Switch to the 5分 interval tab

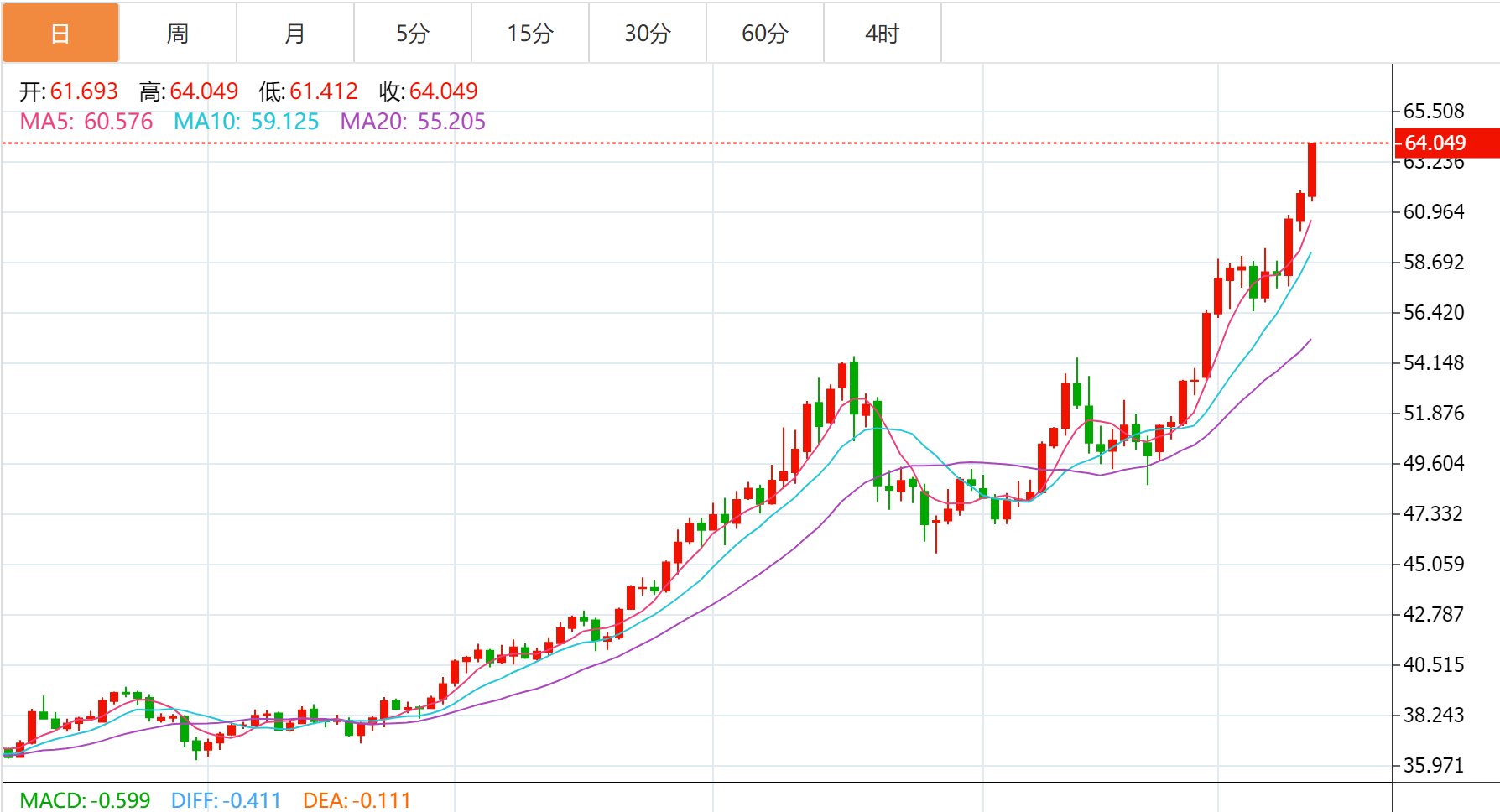tap(413, 34)
